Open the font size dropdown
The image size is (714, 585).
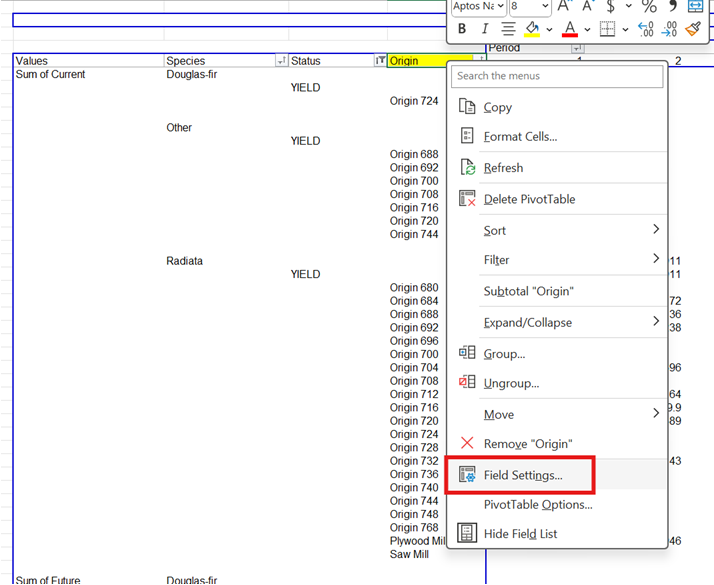(545, 6)
